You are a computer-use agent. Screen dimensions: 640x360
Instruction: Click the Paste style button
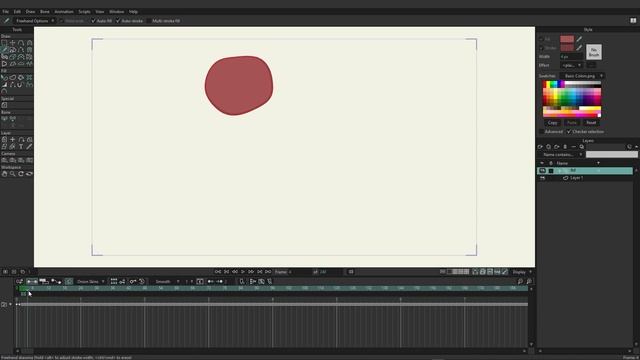pyautogui.click(x=572, y=122)
